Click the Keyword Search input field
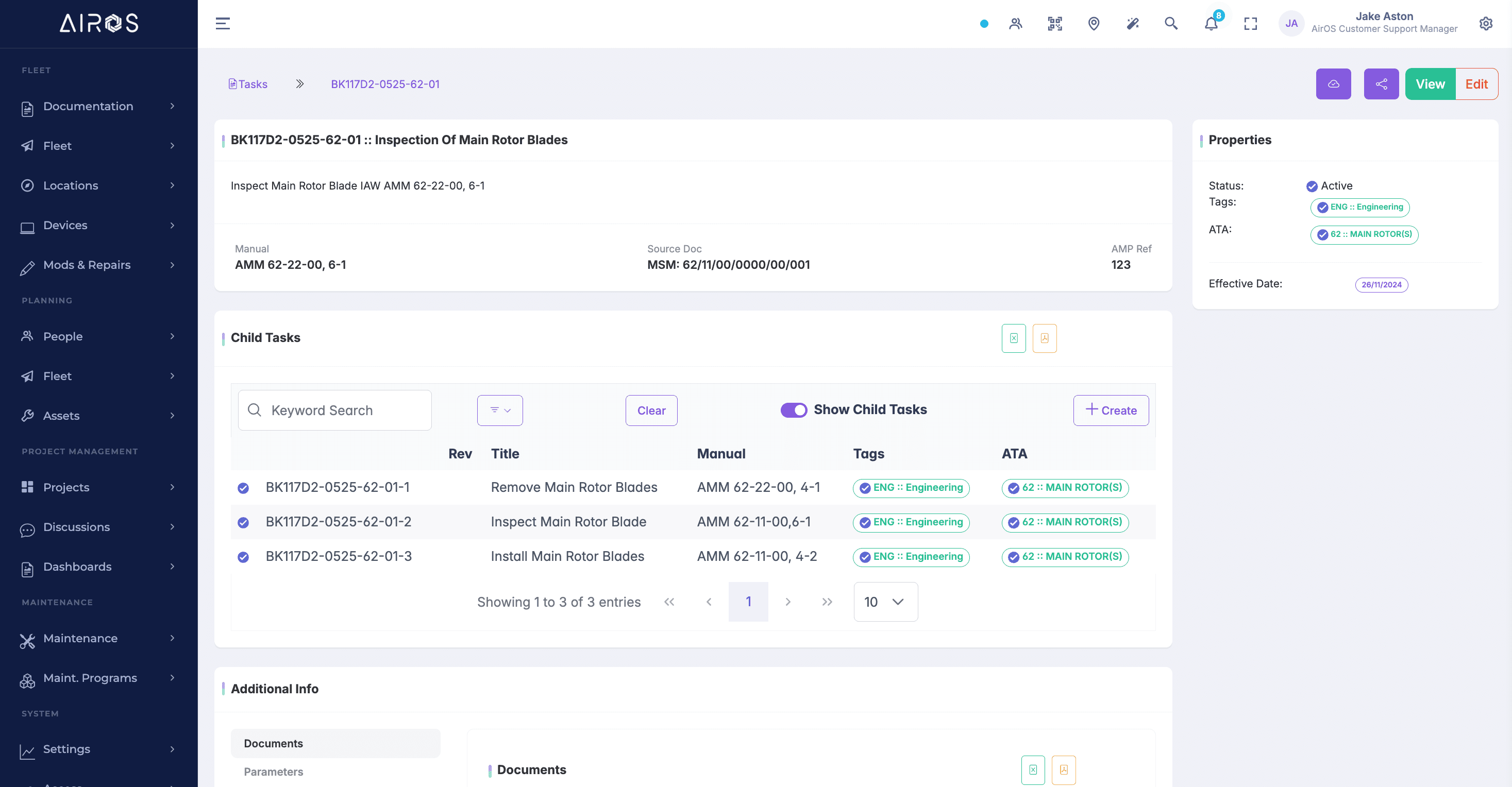The width and height of the screenshot is (1512, 787). pyautogui.click(x=343, y=410)
